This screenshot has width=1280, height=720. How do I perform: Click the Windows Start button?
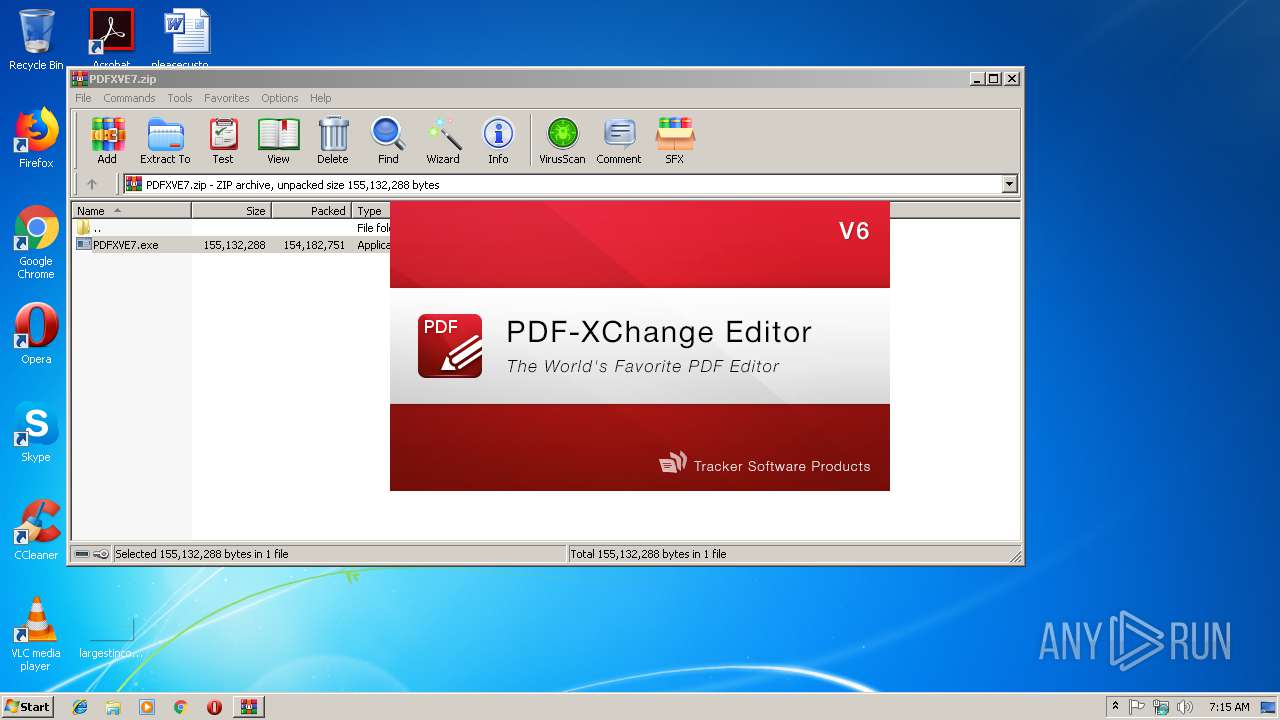28,706
